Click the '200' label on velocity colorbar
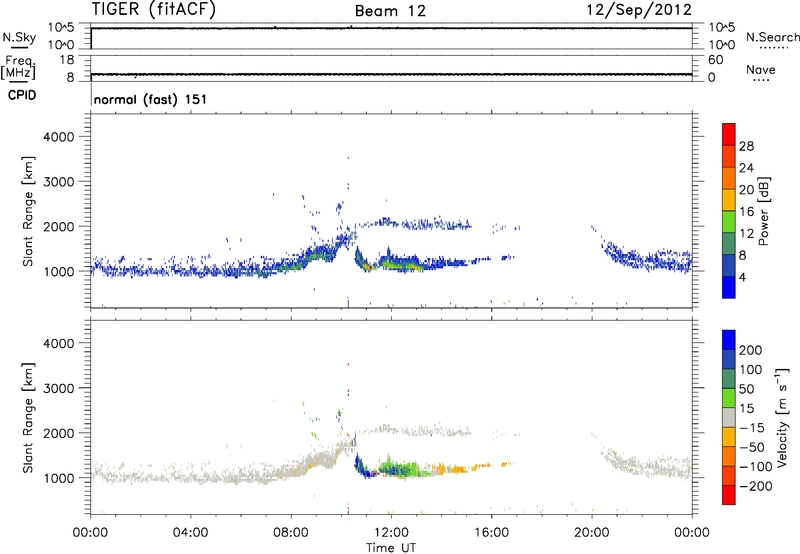 (x=751, y=350)
